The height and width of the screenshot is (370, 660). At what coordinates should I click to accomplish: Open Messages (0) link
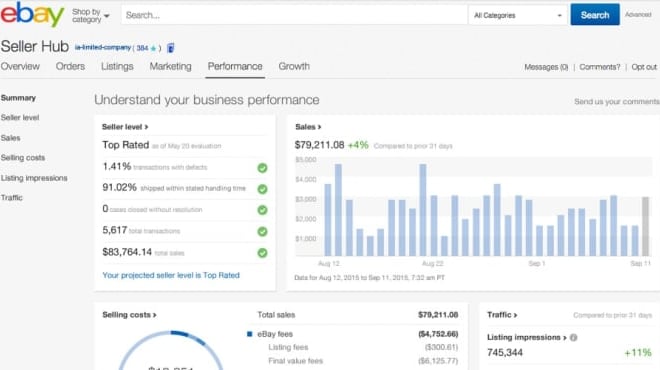(x=546, y=67)
